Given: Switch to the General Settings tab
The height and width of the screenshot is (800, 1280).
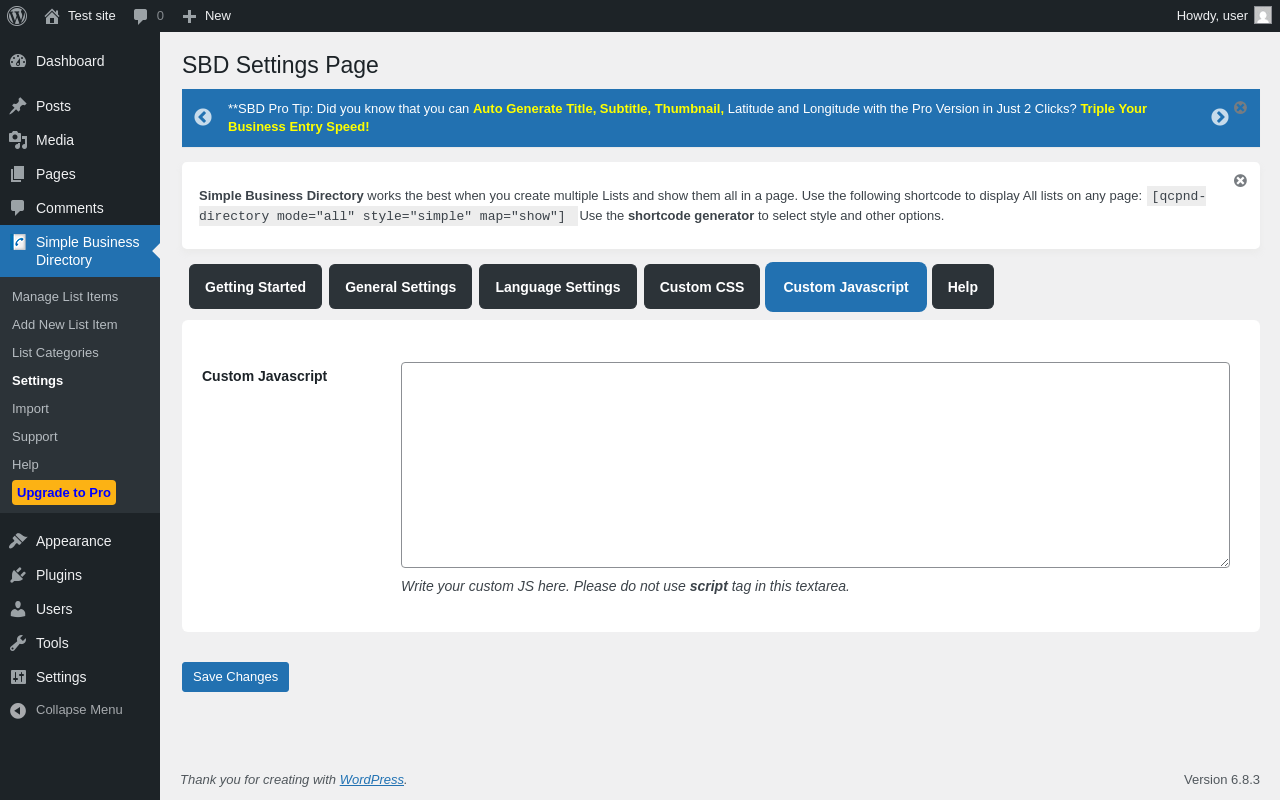Looking at the screenshot, I should 400,287.
